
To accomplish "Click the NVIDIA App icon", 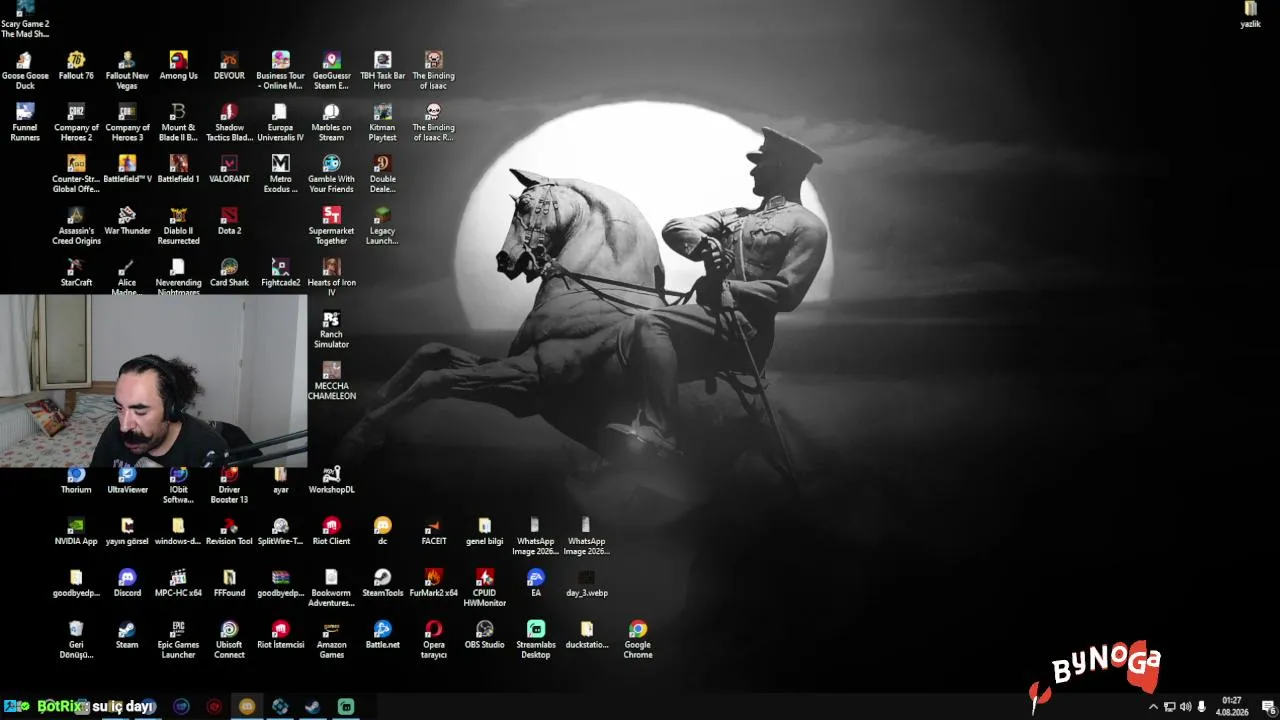I will tap(76, 532).
